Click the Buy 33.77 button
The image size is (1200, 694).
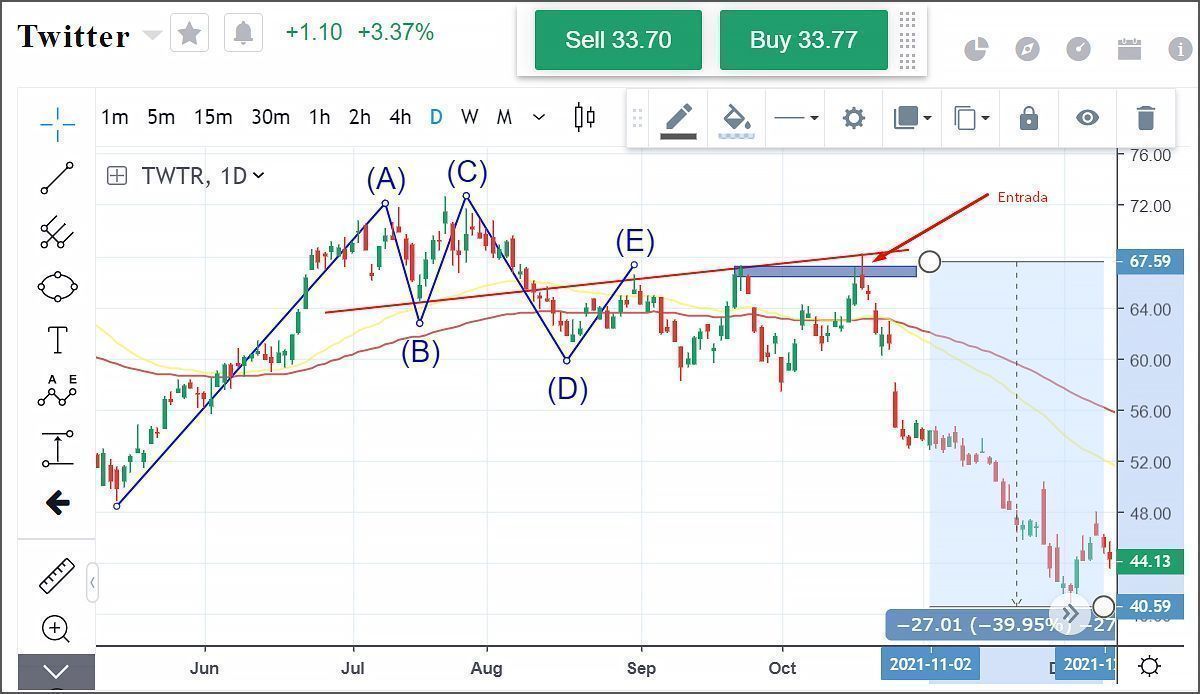[x=804, y=40]
